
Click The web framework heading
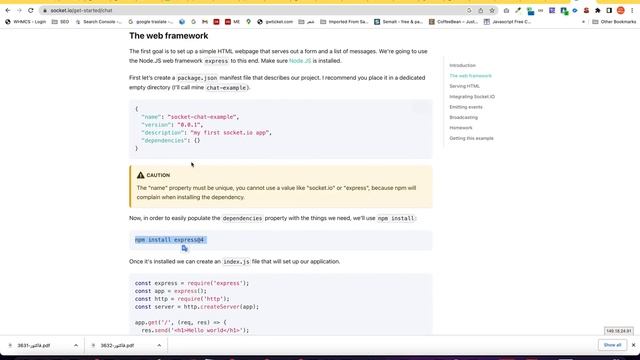point(169,36)
